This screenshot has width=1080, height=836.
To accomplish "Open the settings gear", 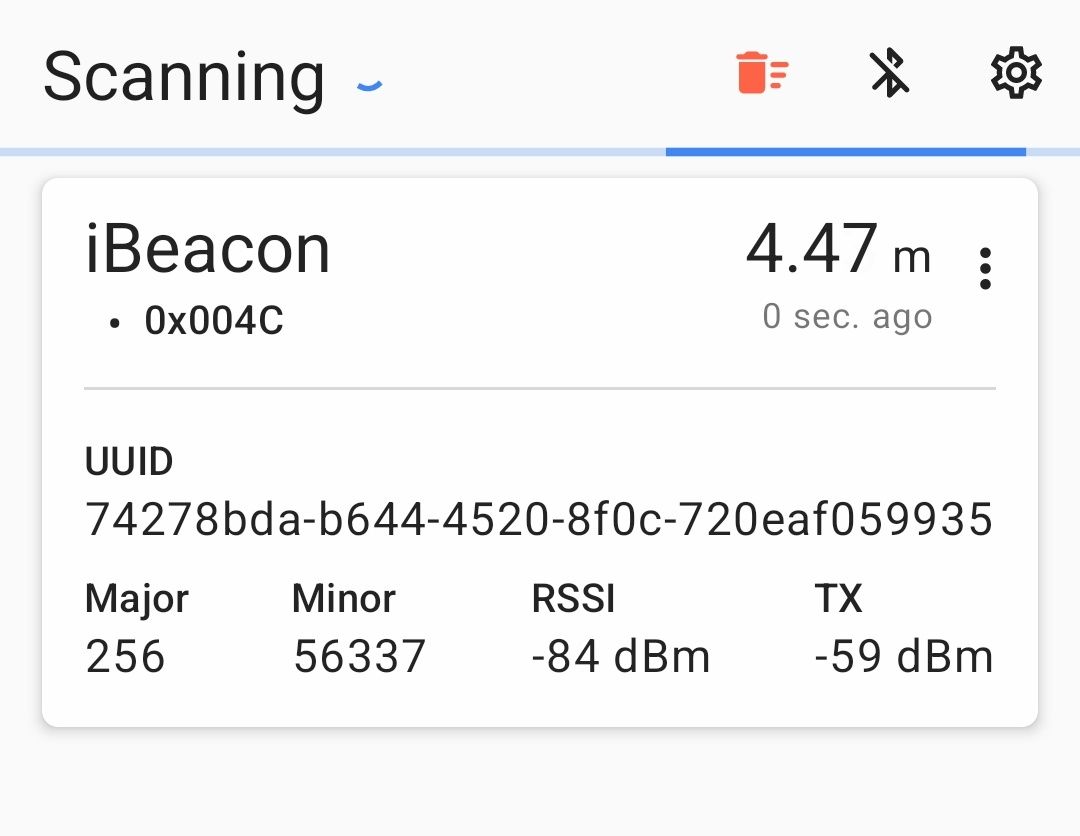I will (1016, 74).
